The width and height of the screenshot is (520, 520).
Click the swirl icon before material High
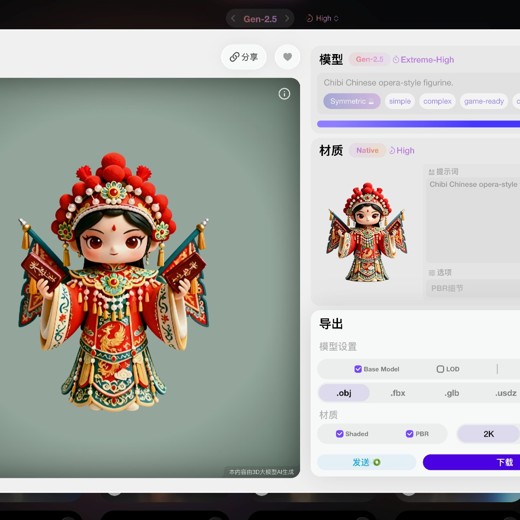tap(392, 151)
